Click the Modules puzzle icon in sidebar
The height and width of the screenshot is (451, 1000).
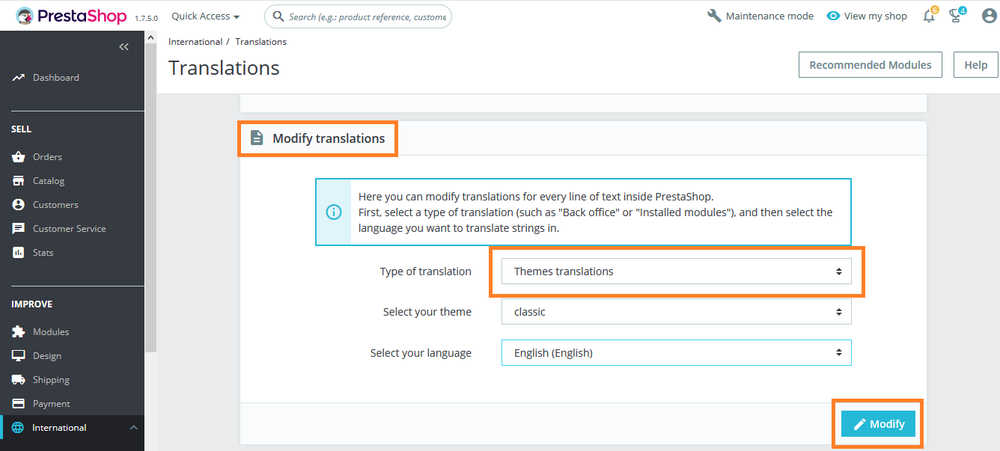[x=18, y=332]
